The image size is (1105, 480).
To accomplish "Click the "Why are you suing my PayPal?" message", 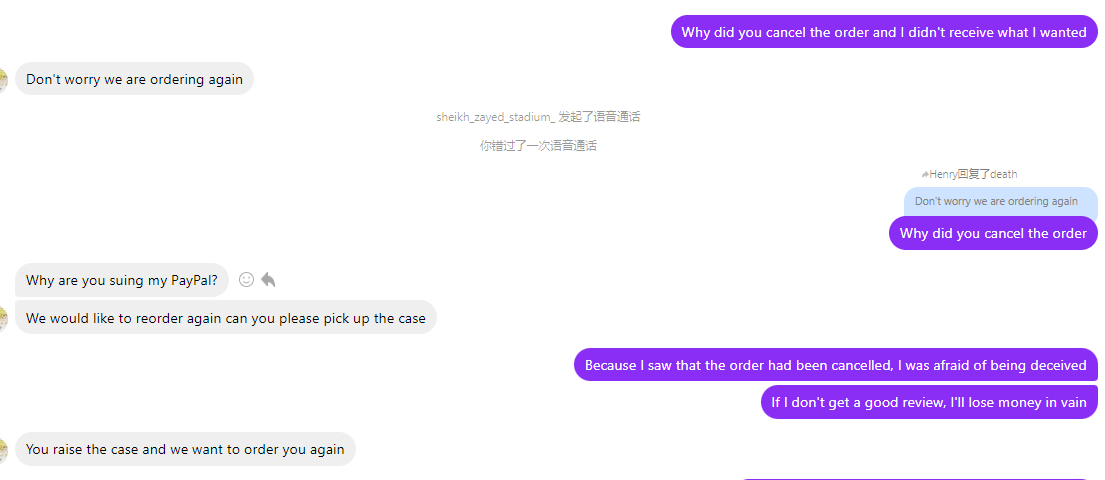I will click(121, 280).
